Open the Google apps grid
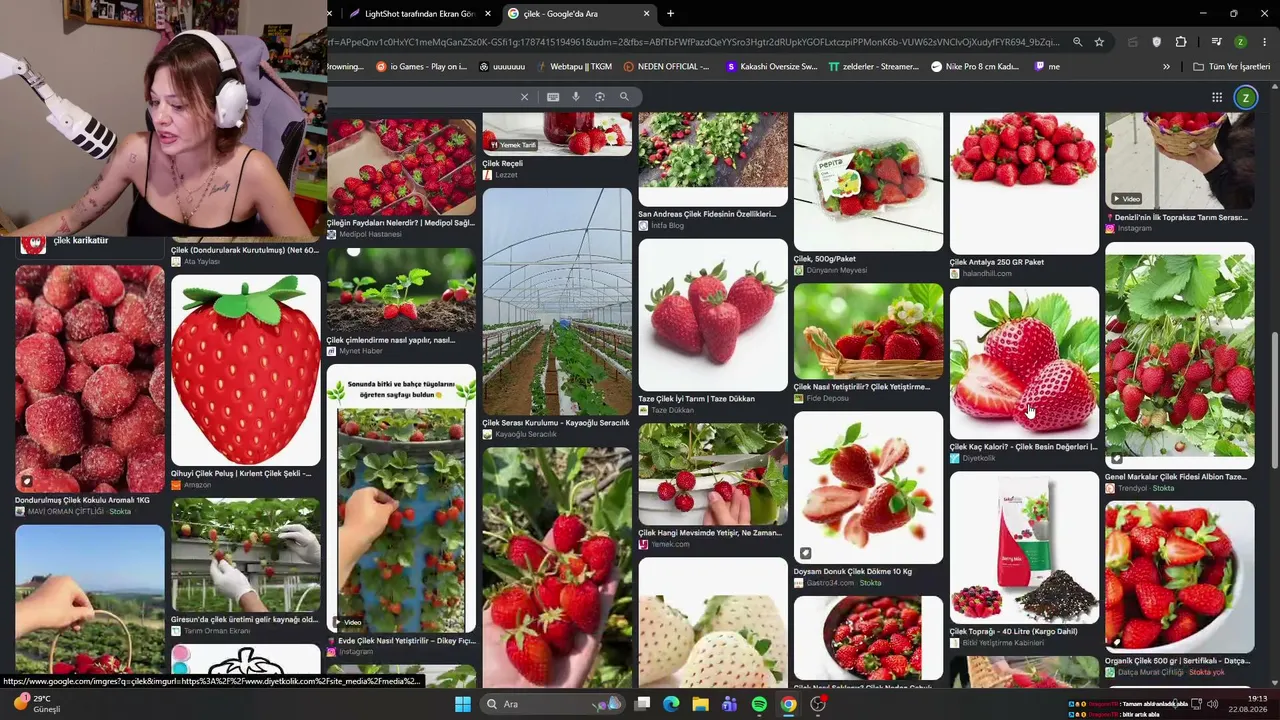 click(1217, 97)
